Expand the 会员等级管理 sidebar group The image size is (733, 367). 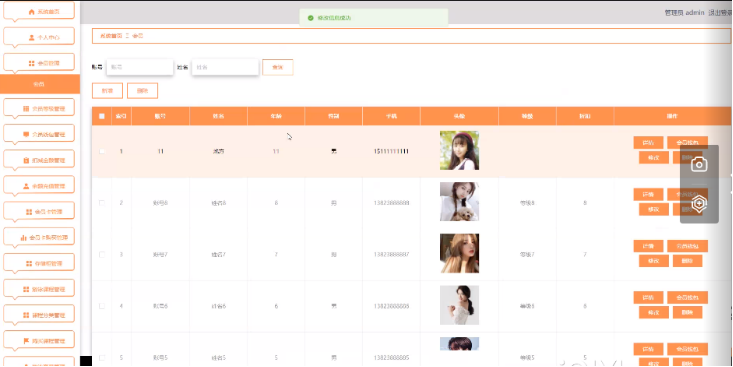[x=39, y=108]
